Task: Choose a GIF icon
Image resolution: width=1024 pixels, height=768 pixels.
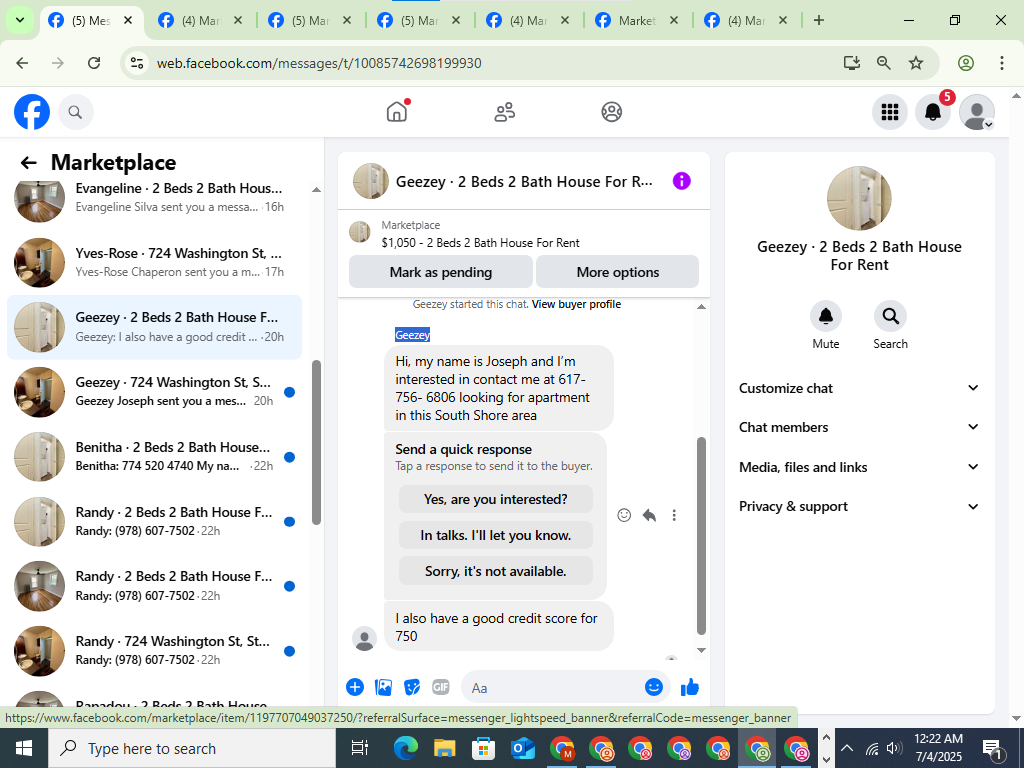Action: (x=441, y=687)
